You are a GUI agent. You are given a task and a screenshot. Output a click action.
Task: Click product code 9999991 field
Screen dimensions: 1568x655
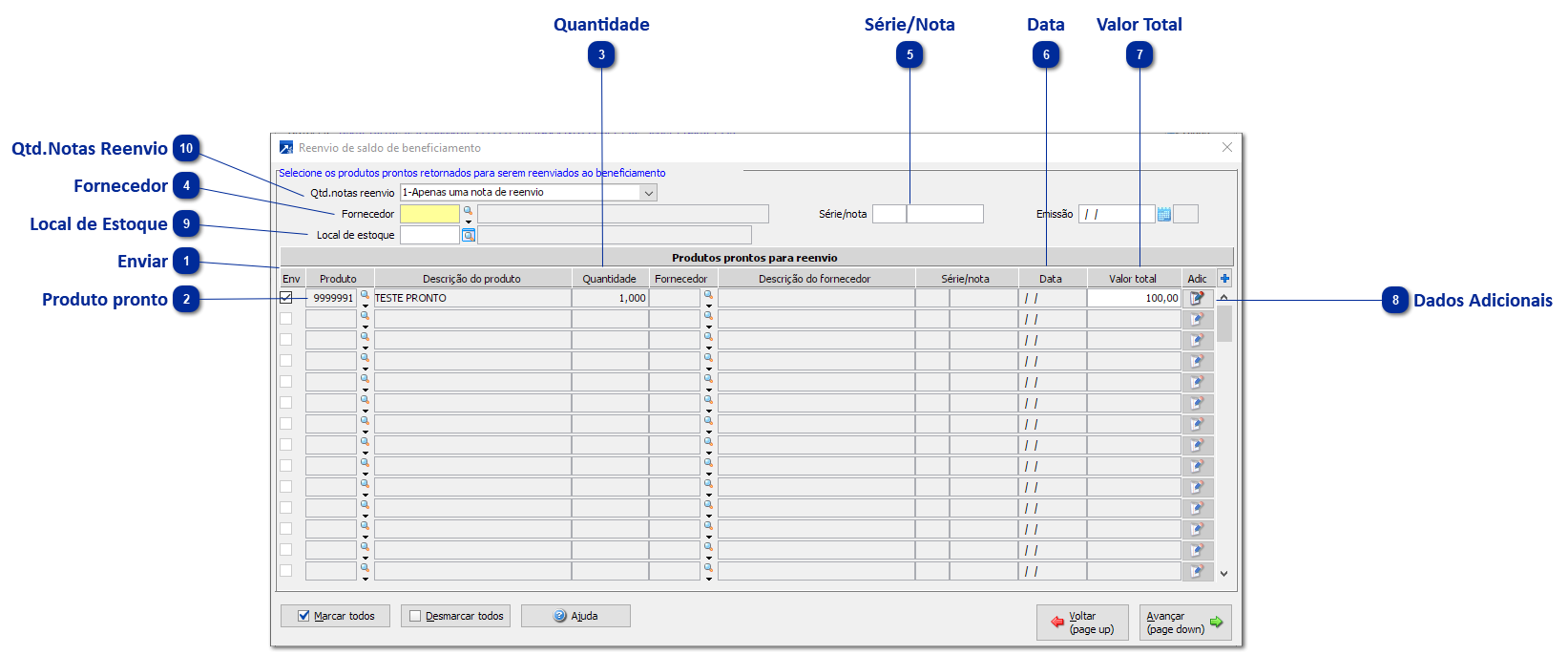click(331, 298)
